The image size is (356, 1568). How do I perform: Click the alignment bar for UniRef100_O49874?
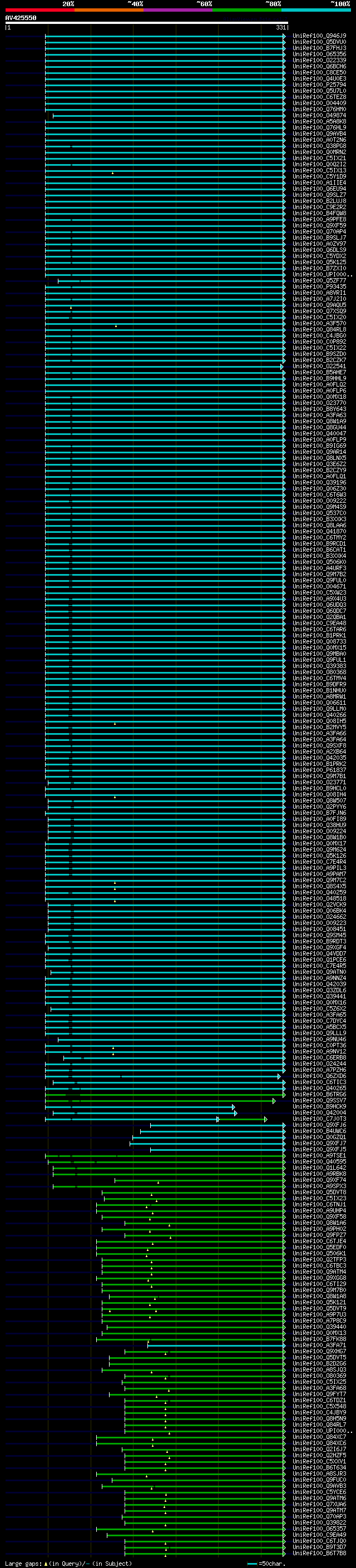point(169,115)
